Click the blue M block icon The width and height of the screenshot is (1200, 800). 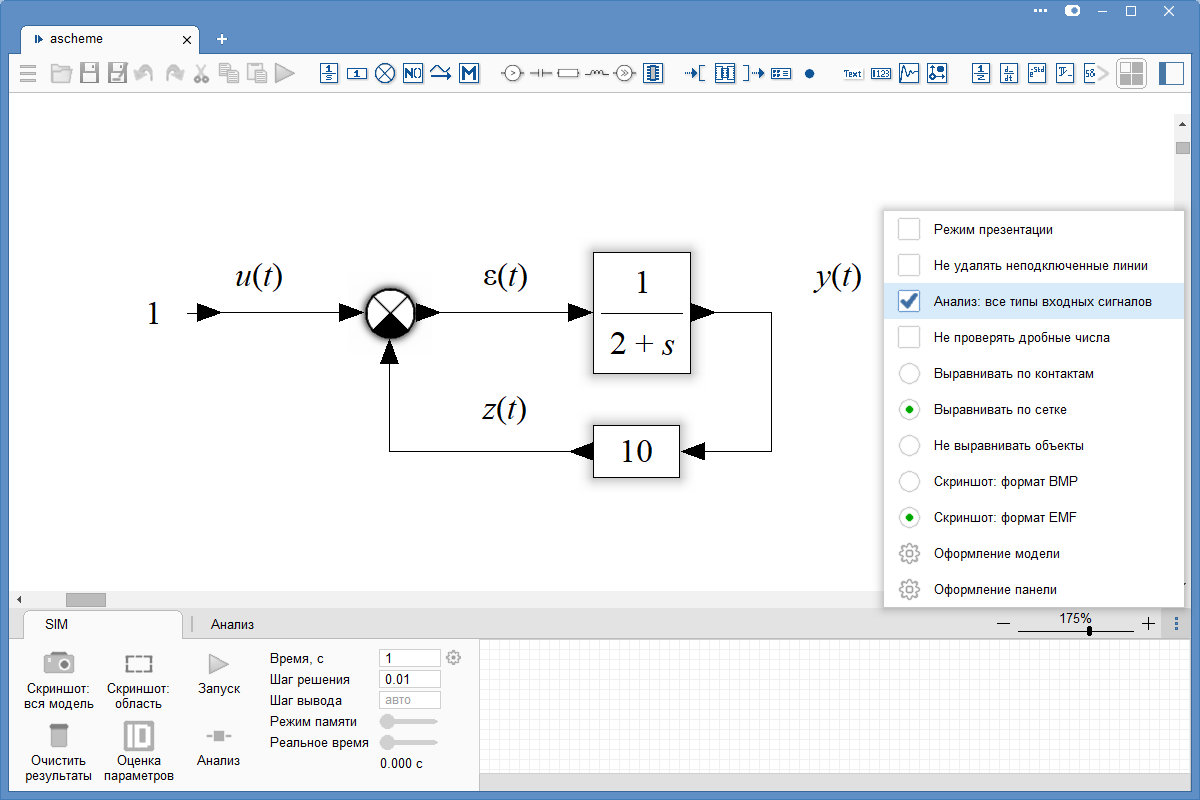(x=469, y=73)
